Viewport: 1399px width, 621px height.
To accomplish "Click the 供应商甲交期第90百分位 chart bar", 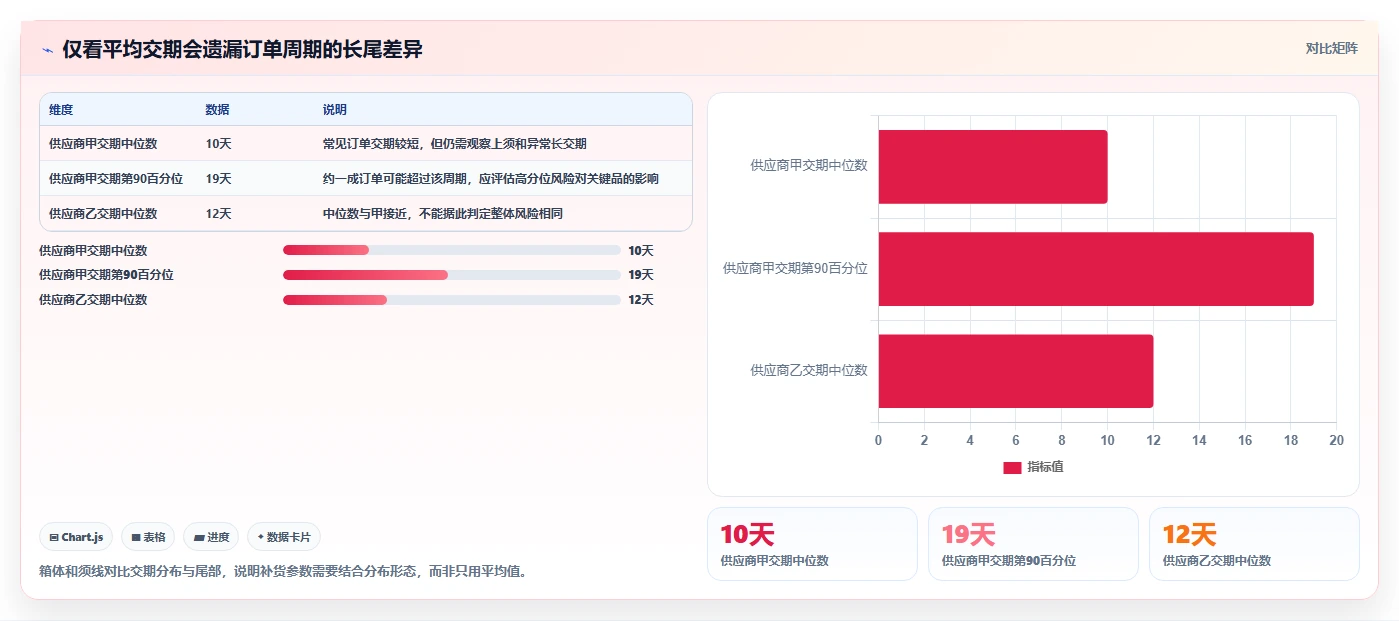I will 1096,268.
